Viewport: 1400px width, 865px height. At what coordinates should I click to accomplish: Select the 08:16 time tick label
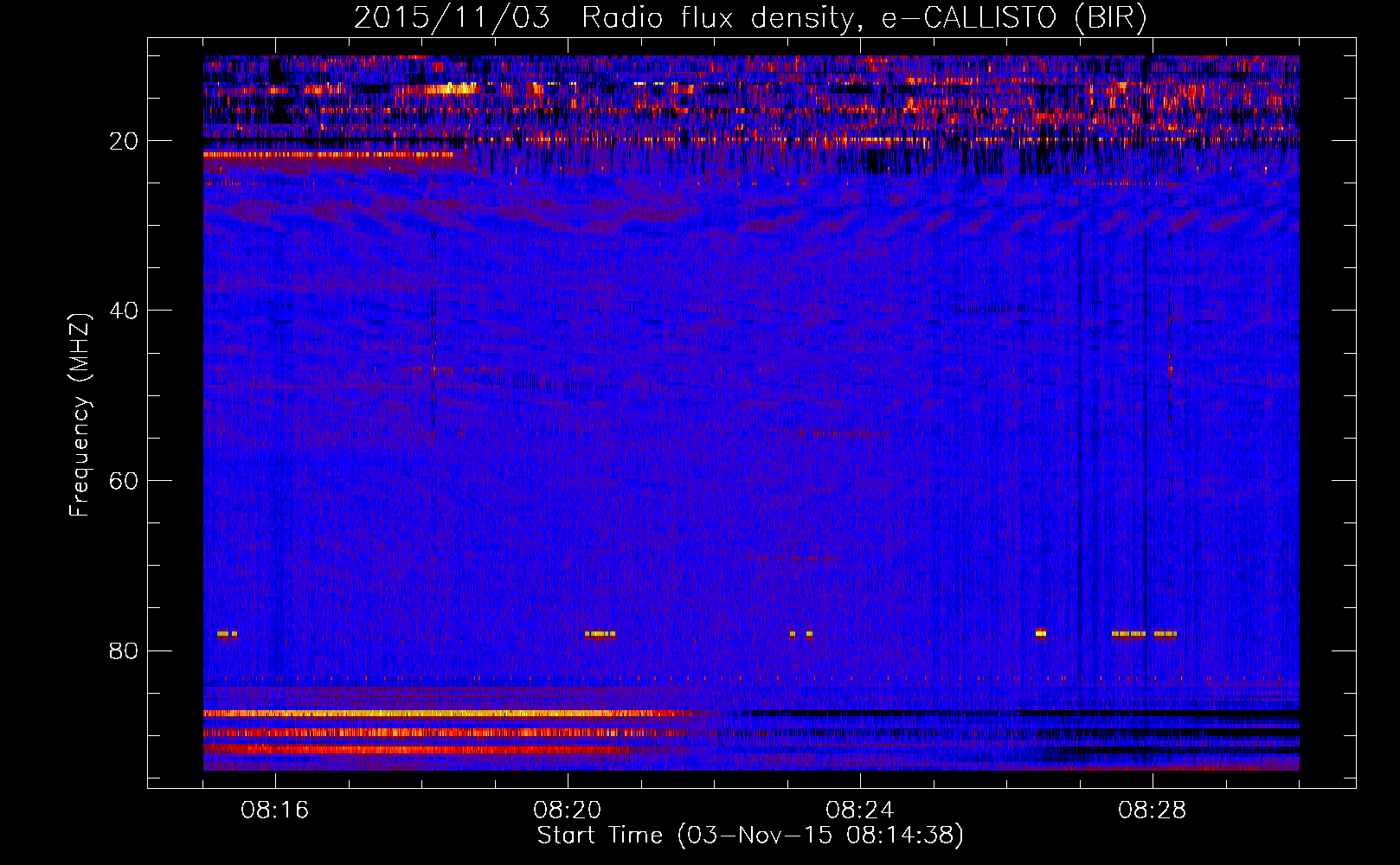275,811
